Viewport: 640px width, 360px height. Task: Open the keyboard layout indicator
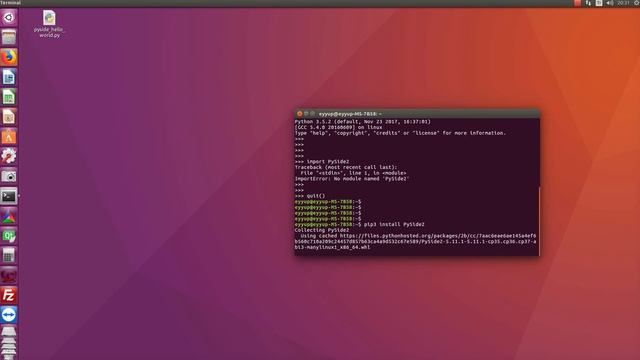click(599, 3)
